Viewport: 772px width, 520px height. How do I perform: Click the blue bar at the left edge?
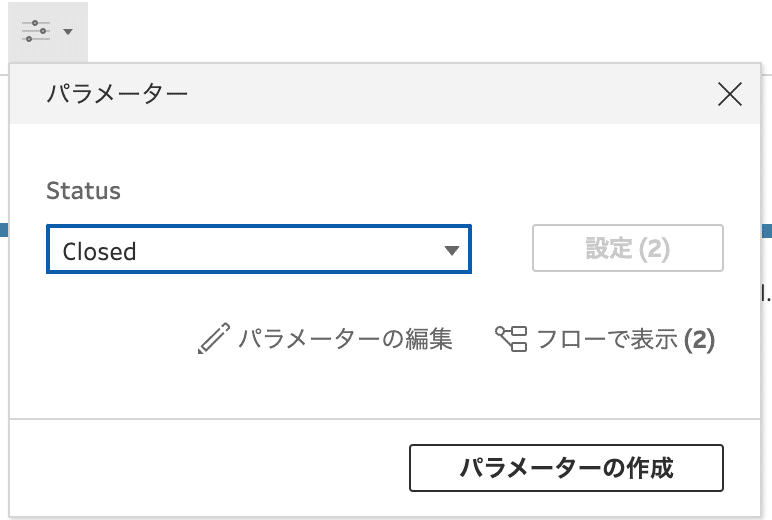4,230
